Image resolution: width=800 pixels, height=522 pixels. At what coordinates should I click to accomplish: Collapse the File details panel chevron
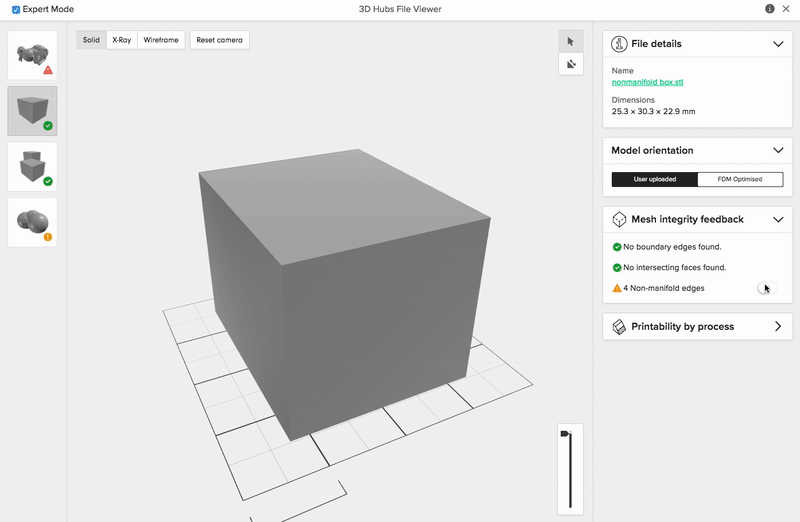click(x=778, y=44)
